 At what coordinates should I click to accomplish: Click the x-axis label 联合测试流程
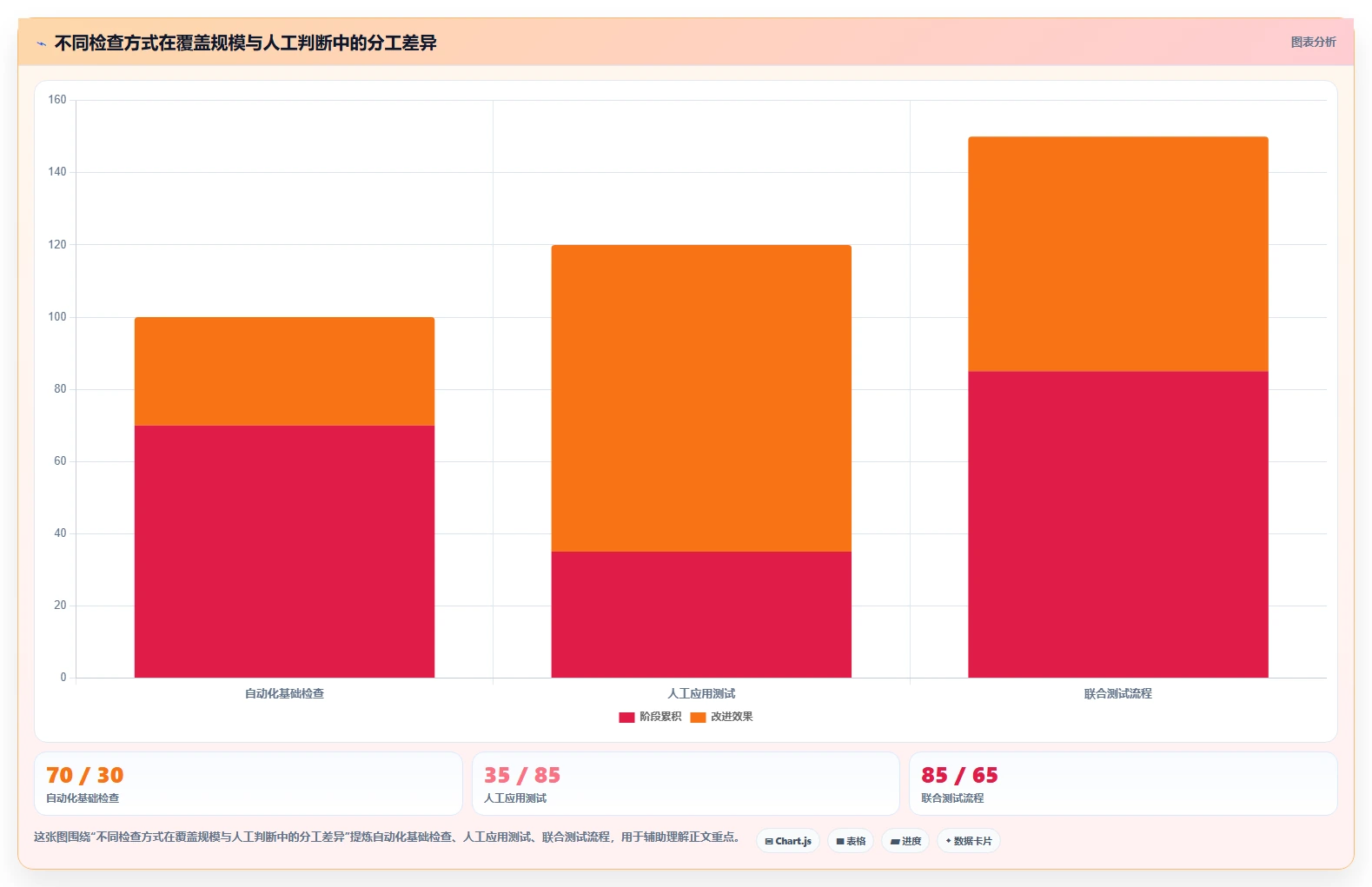1118,693
